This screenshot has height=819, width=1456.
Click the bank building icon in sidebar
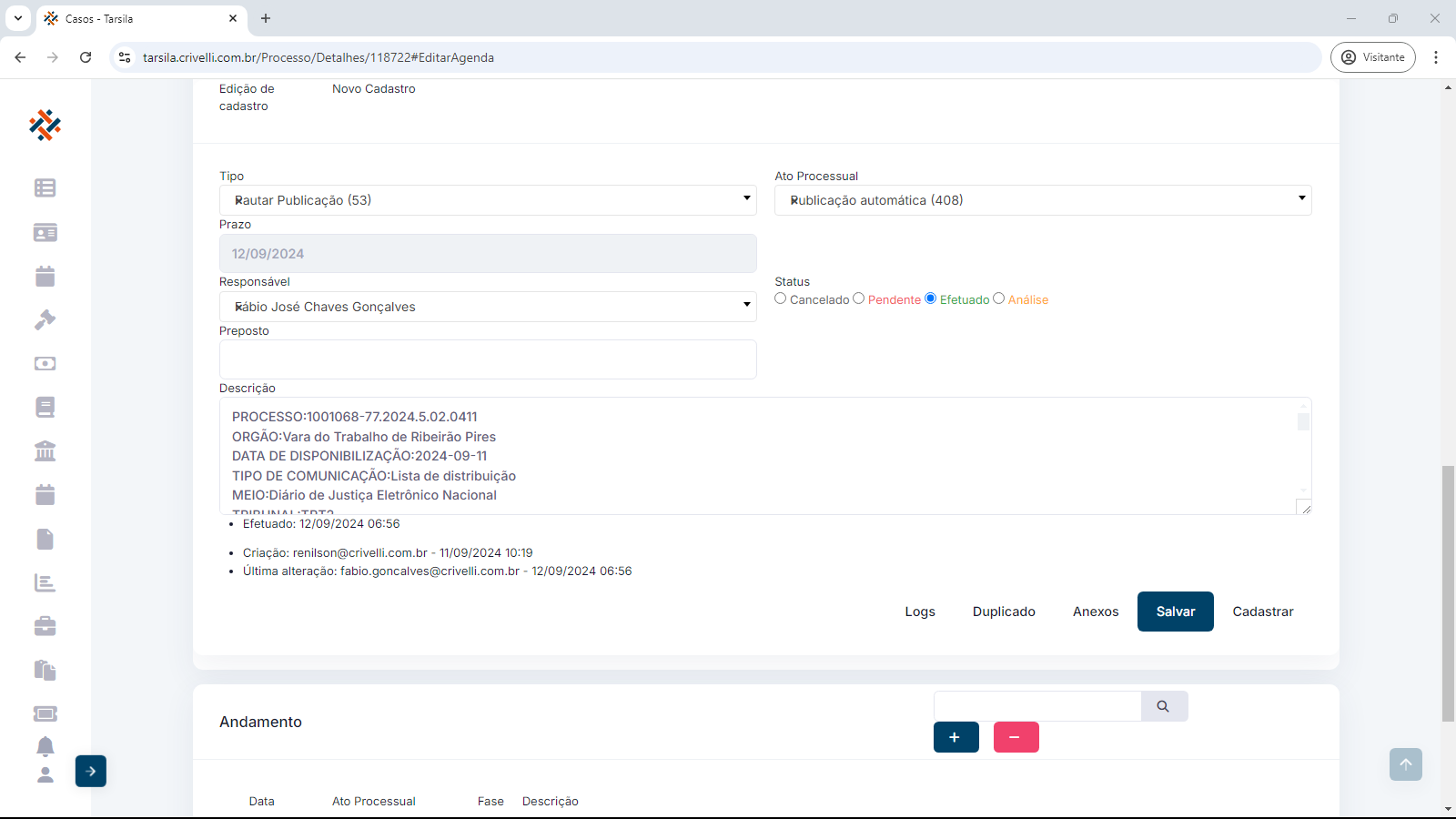tap(45, 451)
